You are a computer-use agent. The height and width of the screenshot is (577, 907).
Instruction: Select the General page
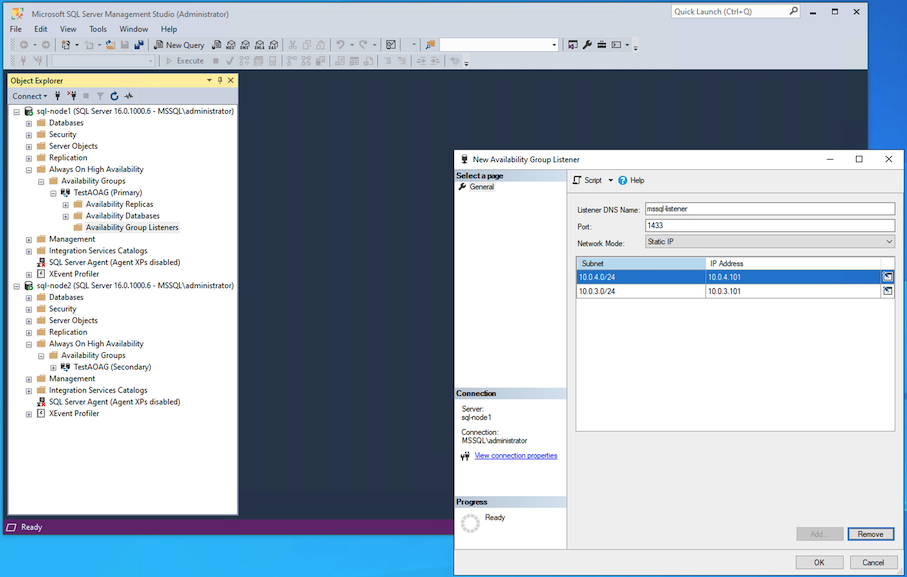pos(481,187)
